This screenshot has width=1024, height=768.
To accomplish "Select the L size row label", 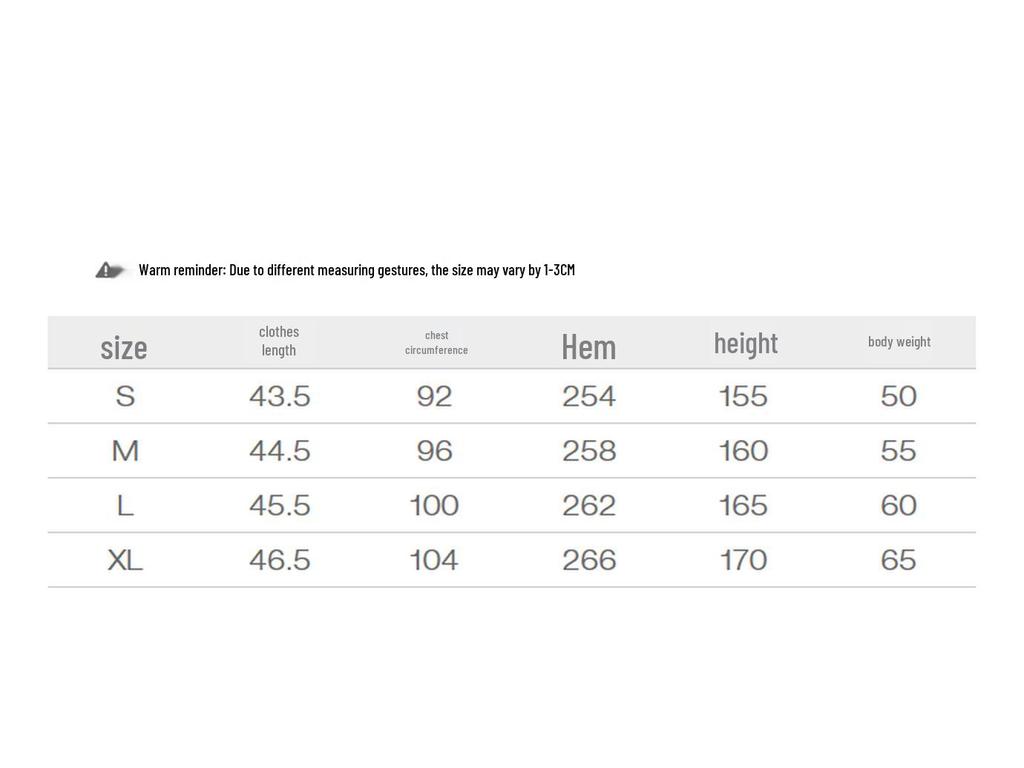I will pos(125,505).
